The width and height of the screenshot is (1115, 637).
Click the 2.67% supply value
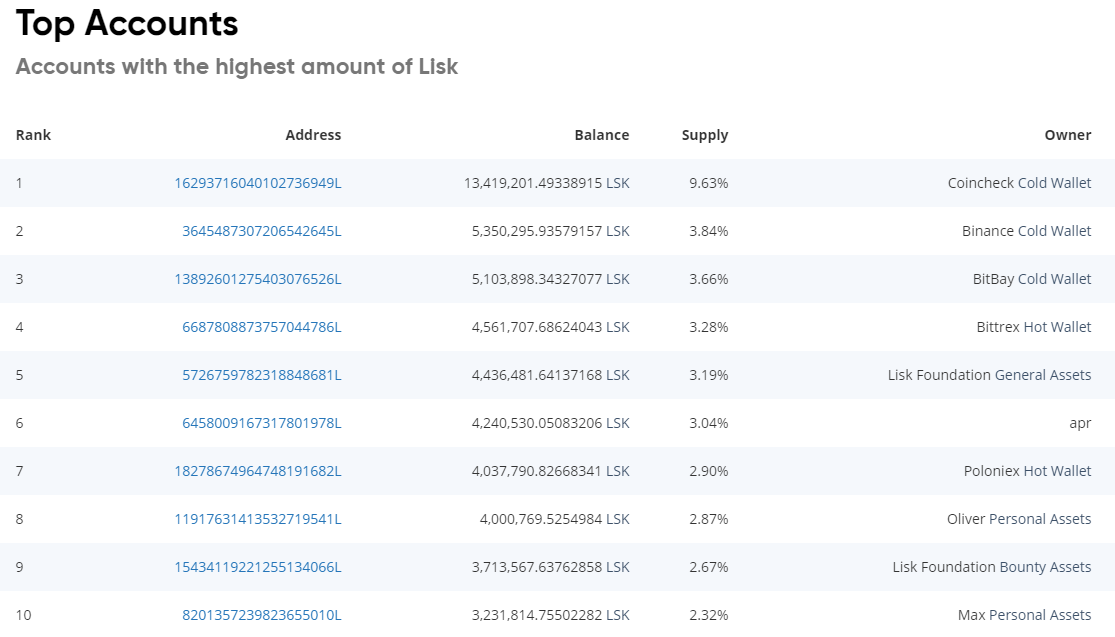tap(708, 567)
